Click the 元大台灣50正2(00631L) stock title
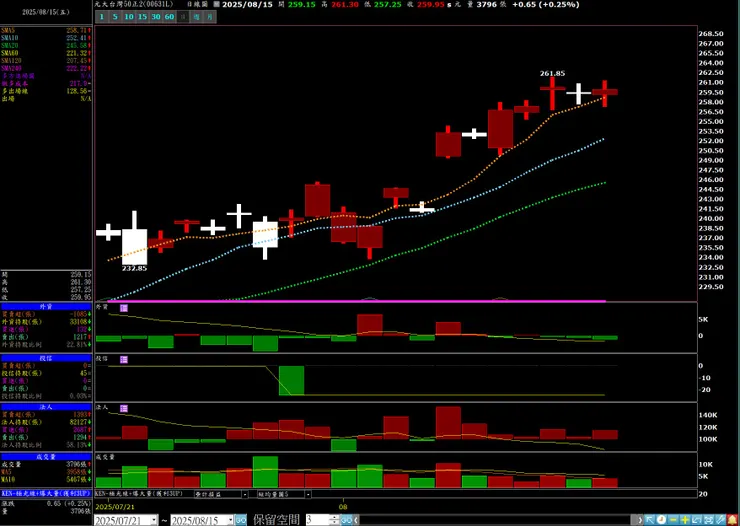Image resolution: width=740 pixels, height=526 pixels. point(134,4)
